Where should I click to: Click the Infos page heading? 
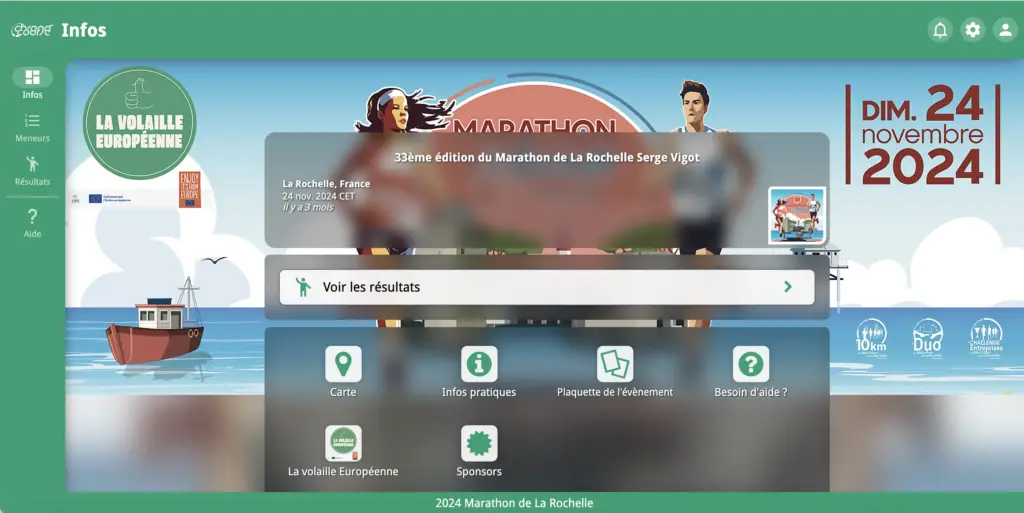[84, 30]
